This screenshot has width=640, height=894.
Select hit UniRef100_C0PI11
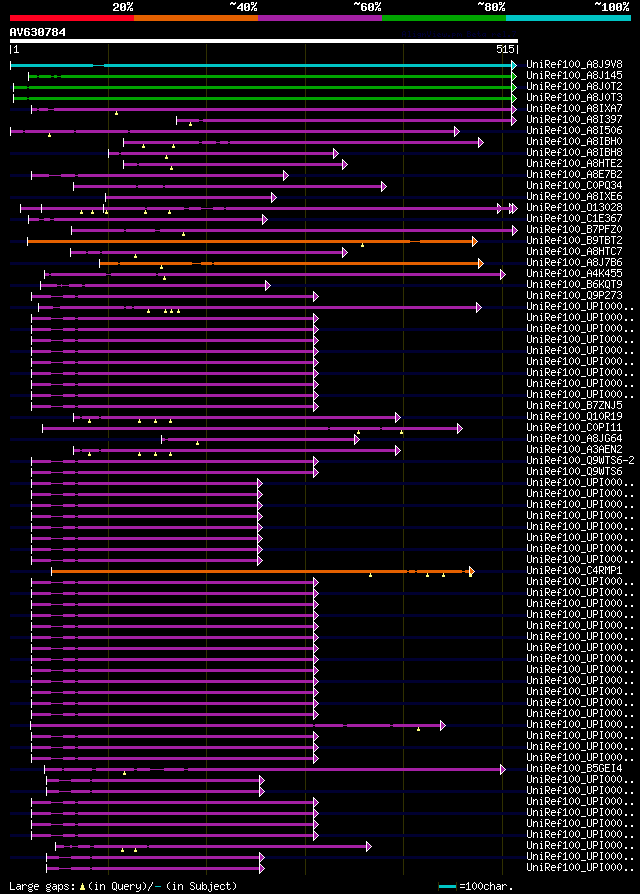pyautogui.click(x=574, y=428)
